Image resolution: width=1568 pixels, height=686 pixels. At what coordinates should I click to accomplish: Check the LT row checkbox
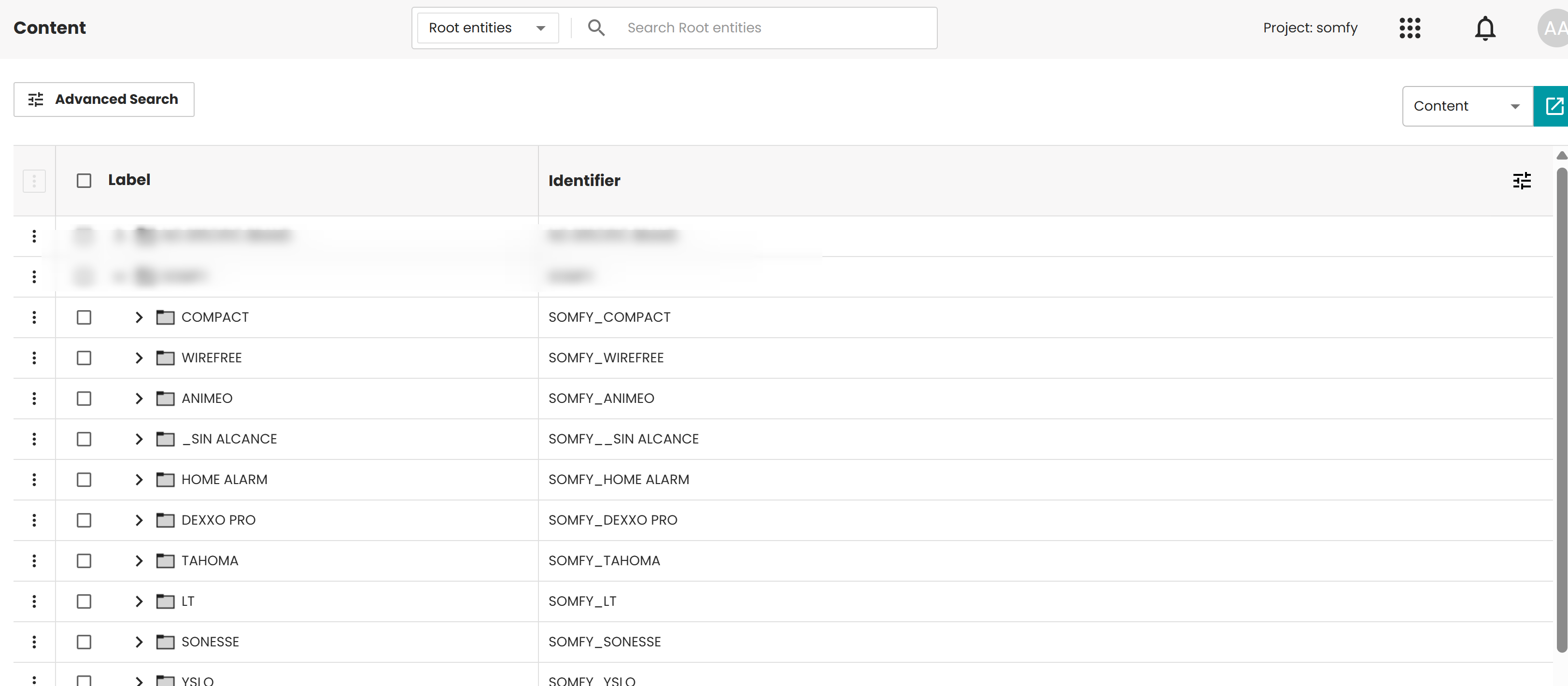pyautogui.click(x=84, y=601)
